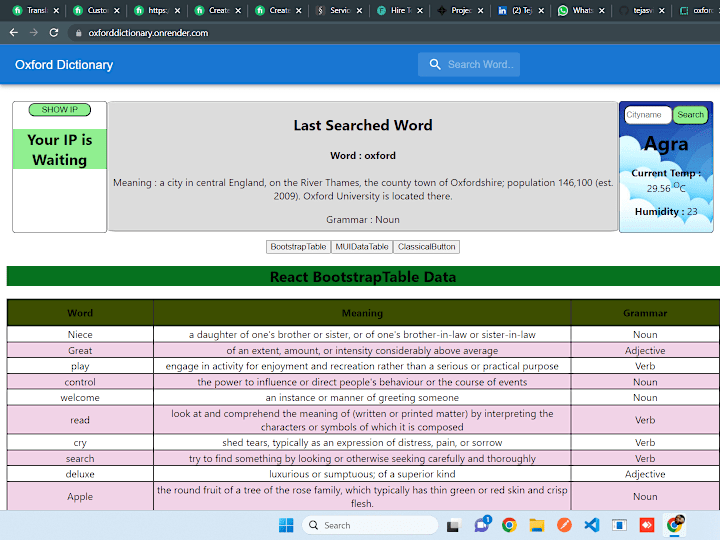
Task: Click the lock icon in address bar
Action: 79,33
